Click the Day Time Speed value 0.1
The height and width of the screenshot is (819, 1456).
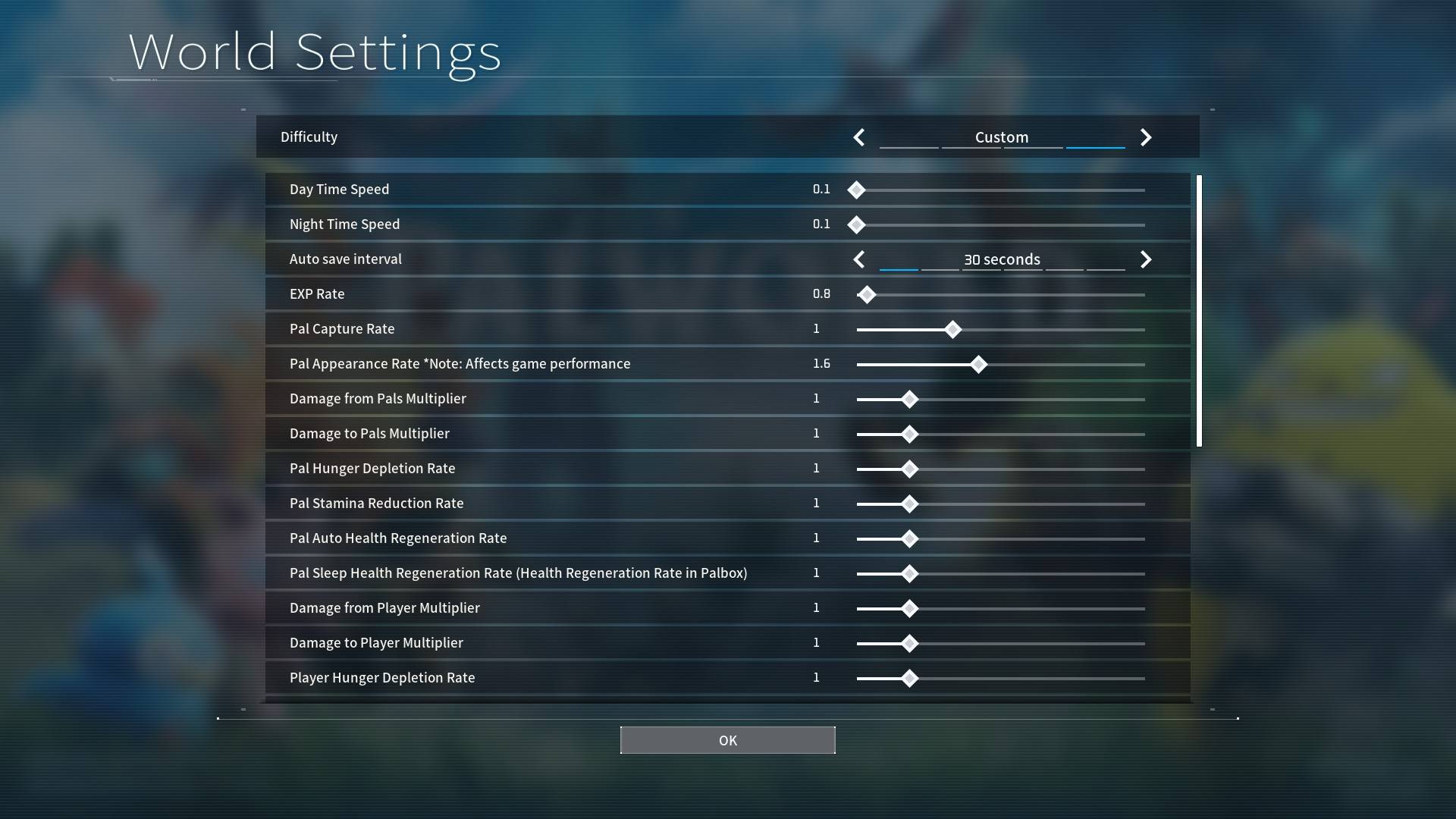821,190
